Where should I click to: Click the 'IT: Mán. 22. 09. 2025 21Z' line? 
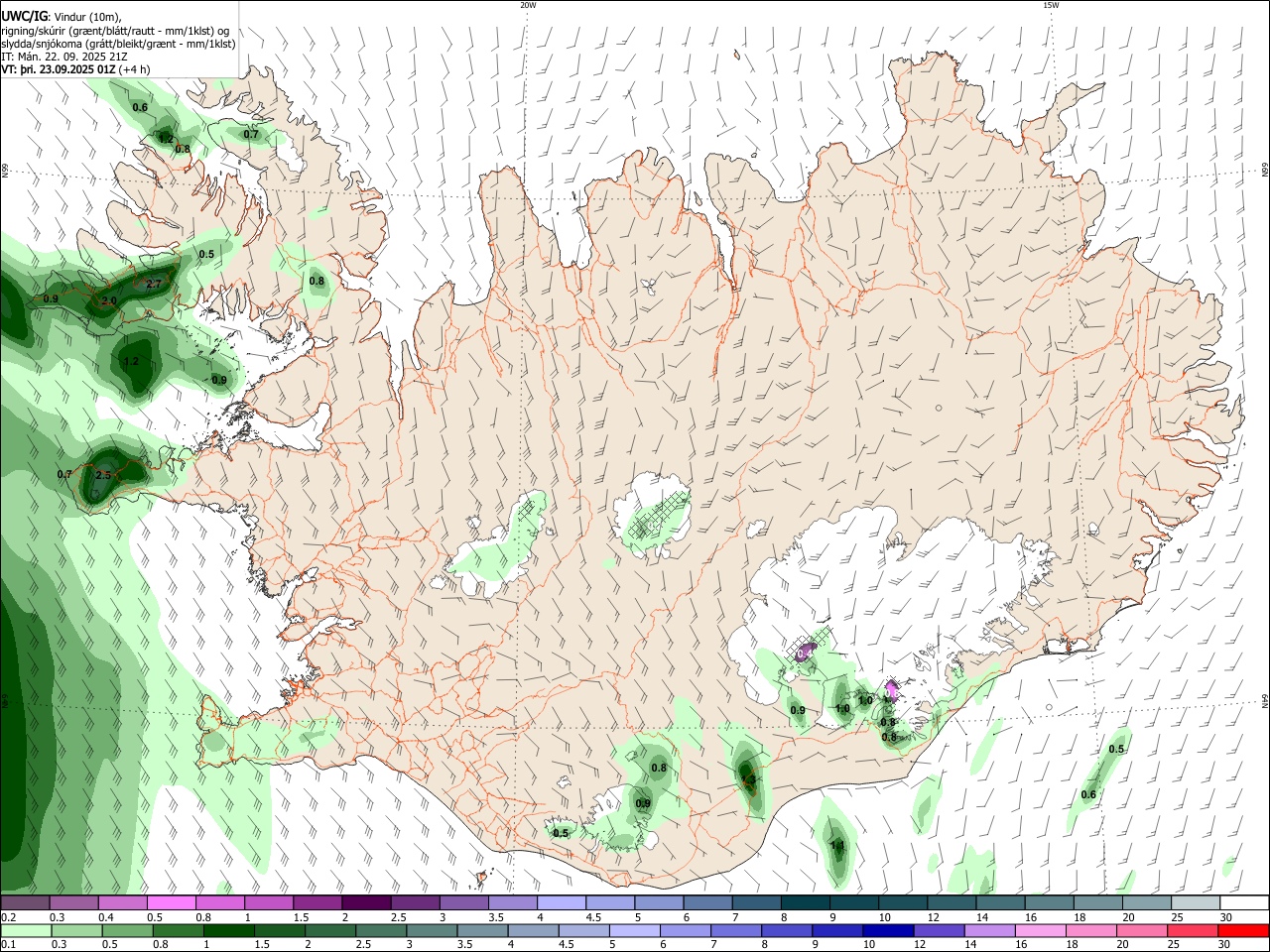pyautogui.click(x=64, y=57)
